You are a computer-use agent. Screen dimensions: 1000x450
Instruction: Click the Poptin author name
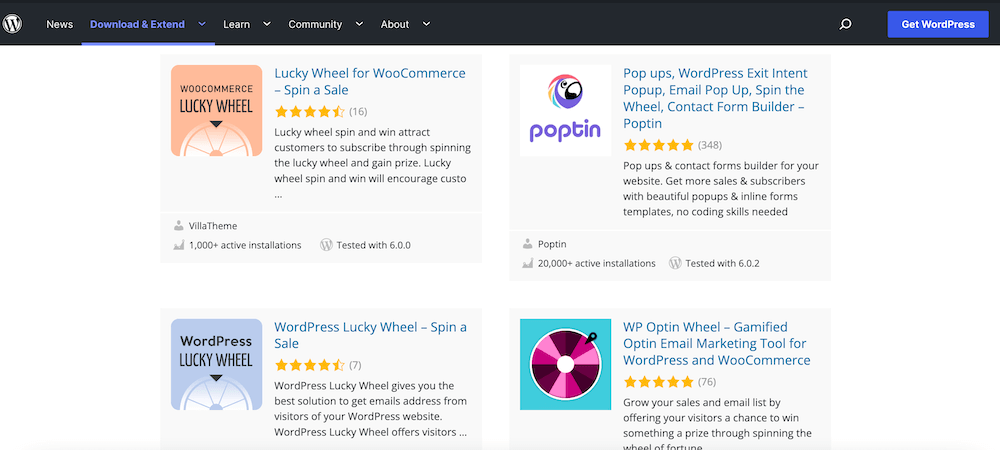[552, 243]
